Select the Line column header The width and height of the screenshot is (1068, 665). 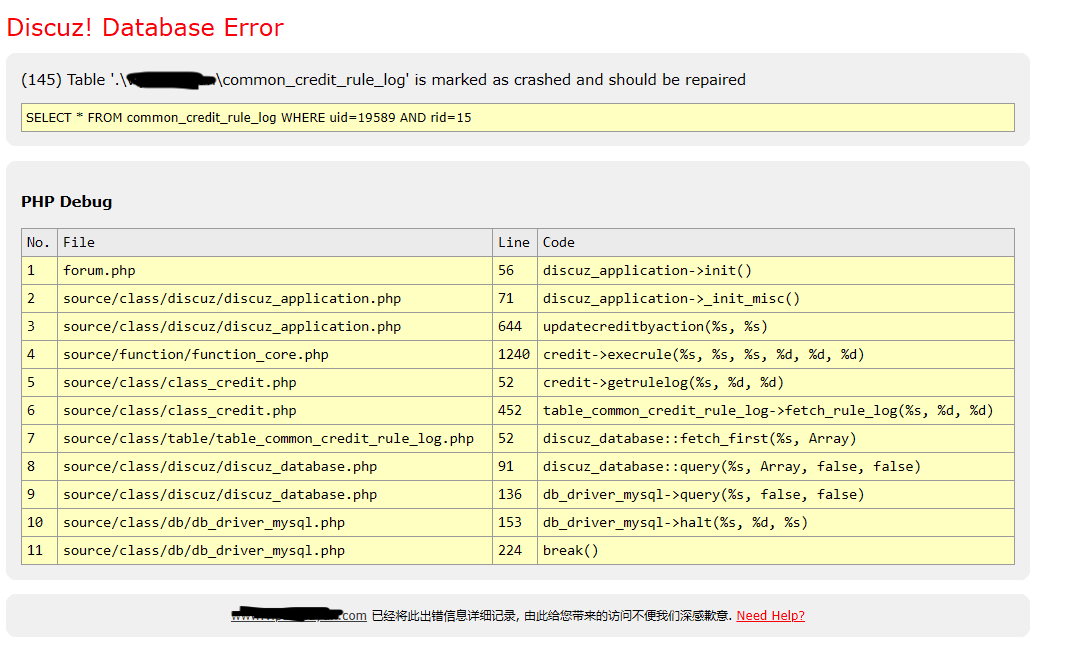tap(514, 243)
